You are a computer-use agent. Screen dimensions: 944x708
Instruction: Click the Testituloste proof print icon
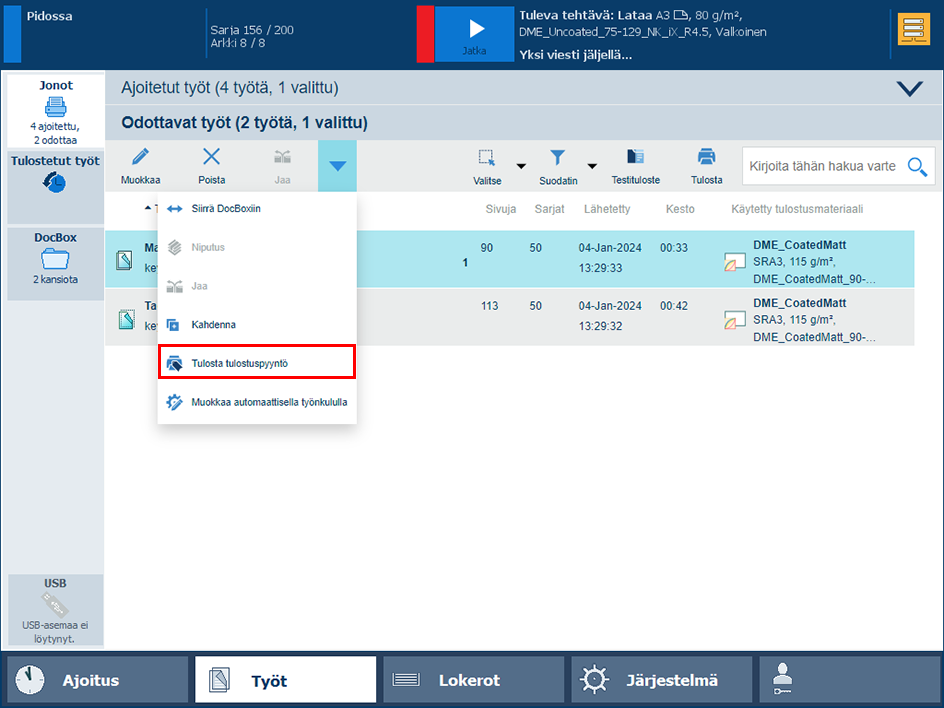tap(635, 157)
